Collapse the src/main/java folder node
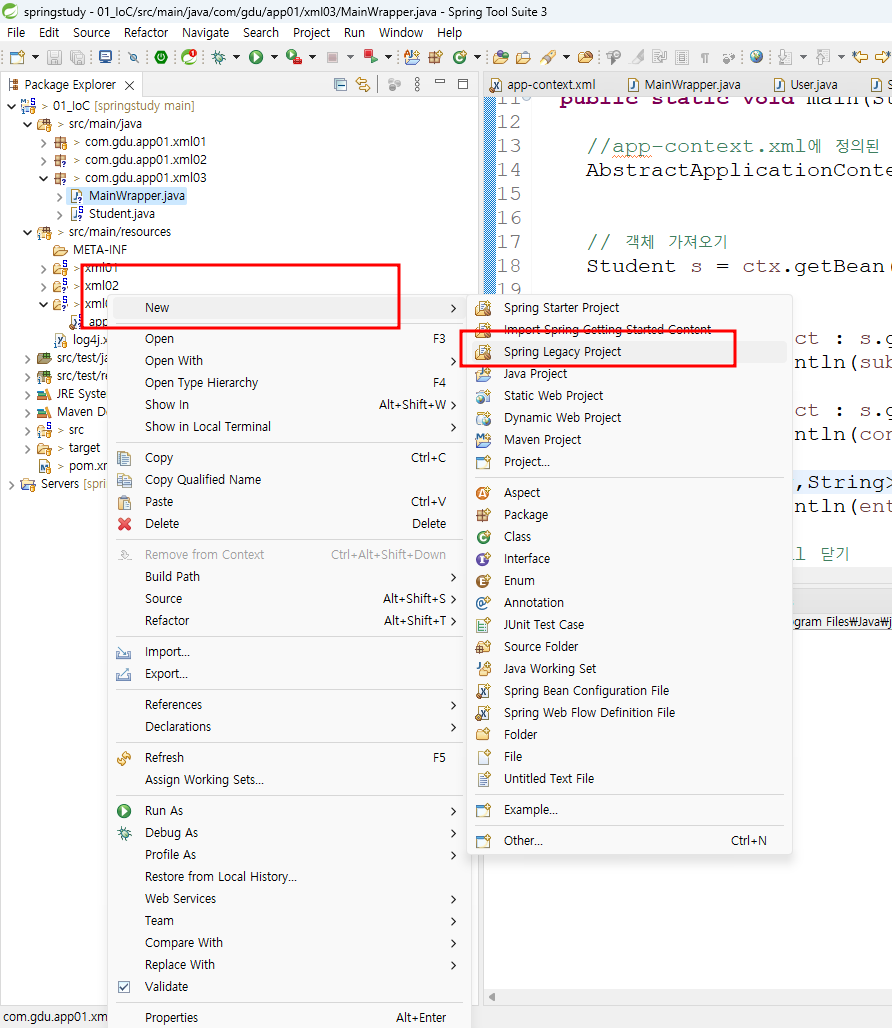This screenshot has width=892, height=1028. coord(28,124)
